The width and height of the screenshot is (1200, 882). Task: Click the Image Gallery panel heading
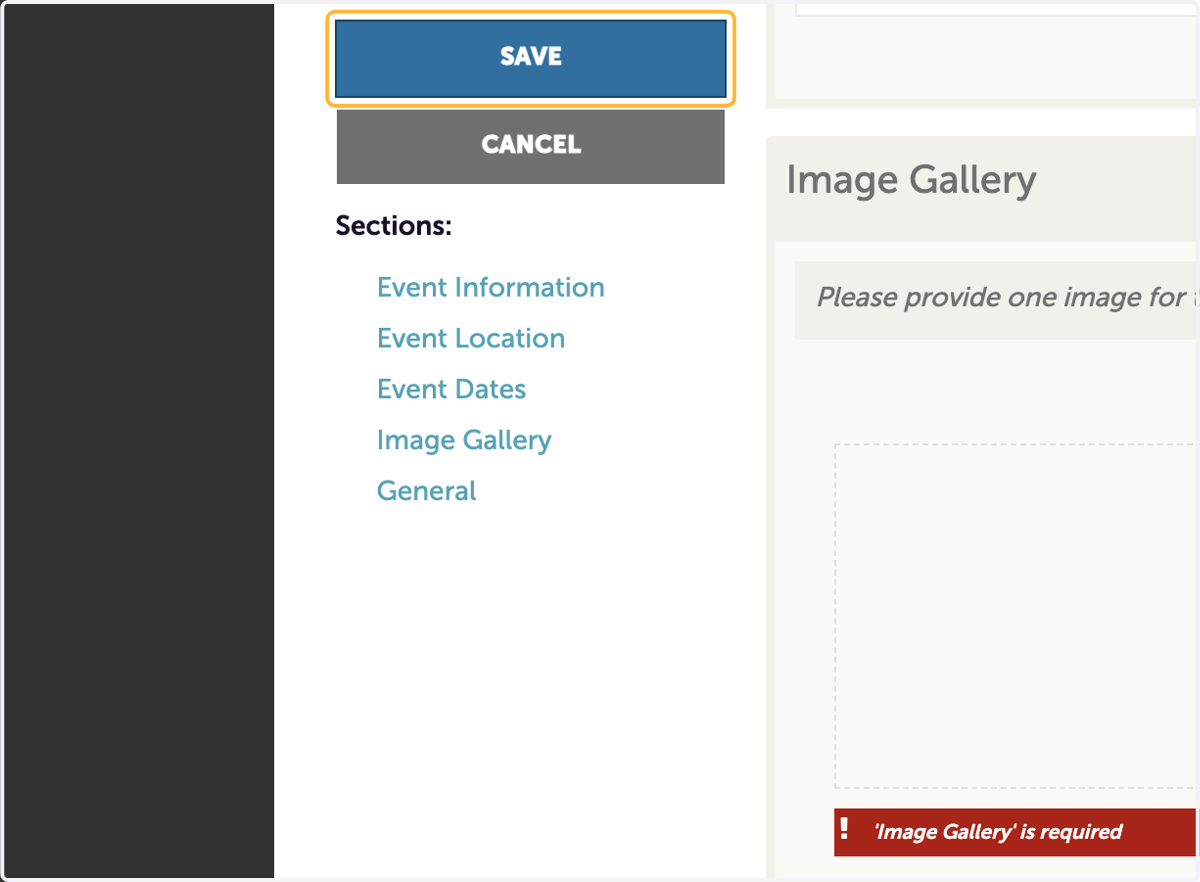tap(911, 181)
